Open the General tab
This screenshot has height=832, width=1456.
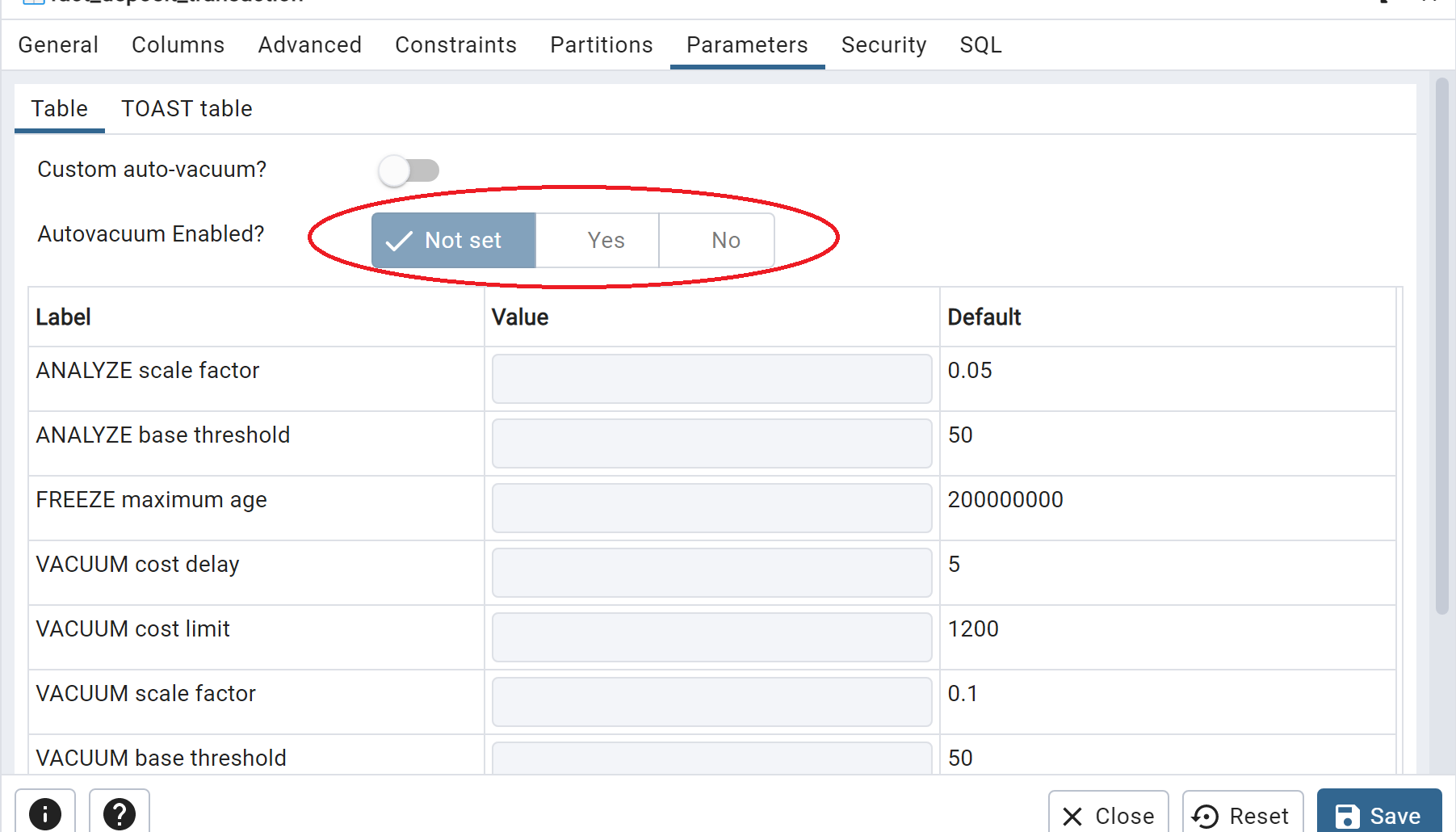coord(58,44)
